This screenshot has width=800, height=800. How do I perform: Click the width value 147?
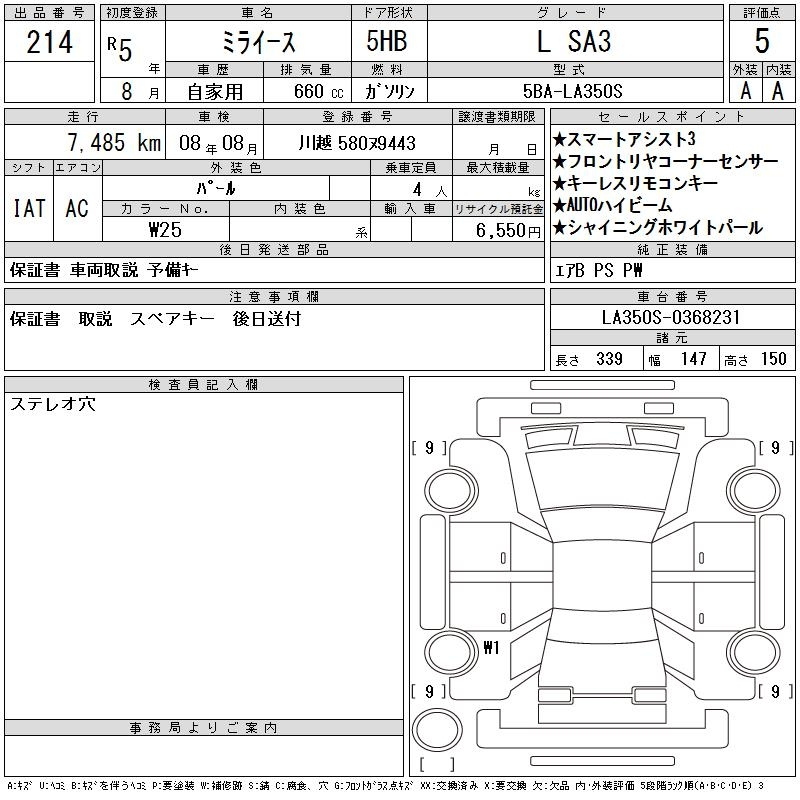tap(693, 359)
